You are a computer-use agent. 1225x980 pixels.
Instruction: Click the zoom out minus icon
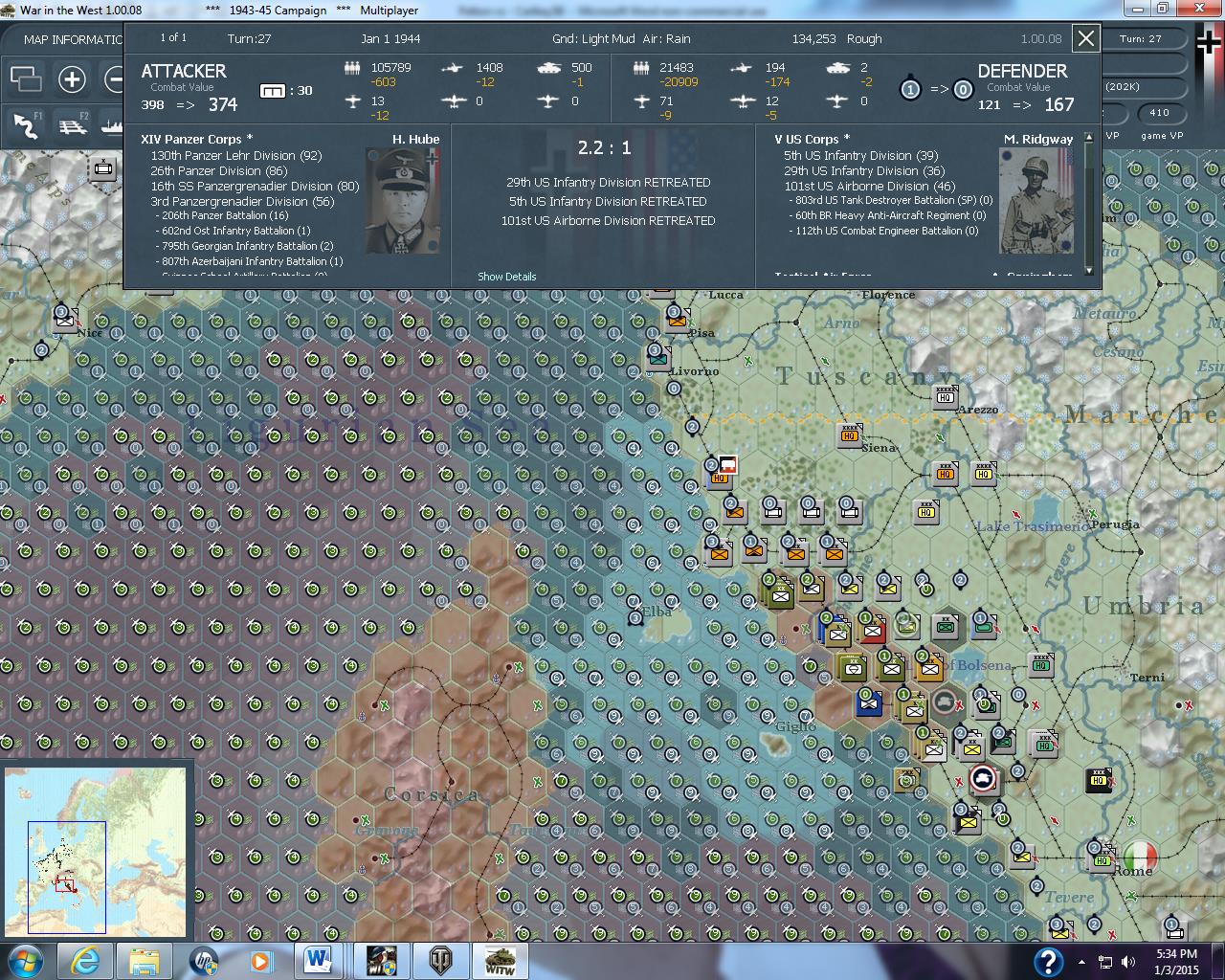click(115, 79)
